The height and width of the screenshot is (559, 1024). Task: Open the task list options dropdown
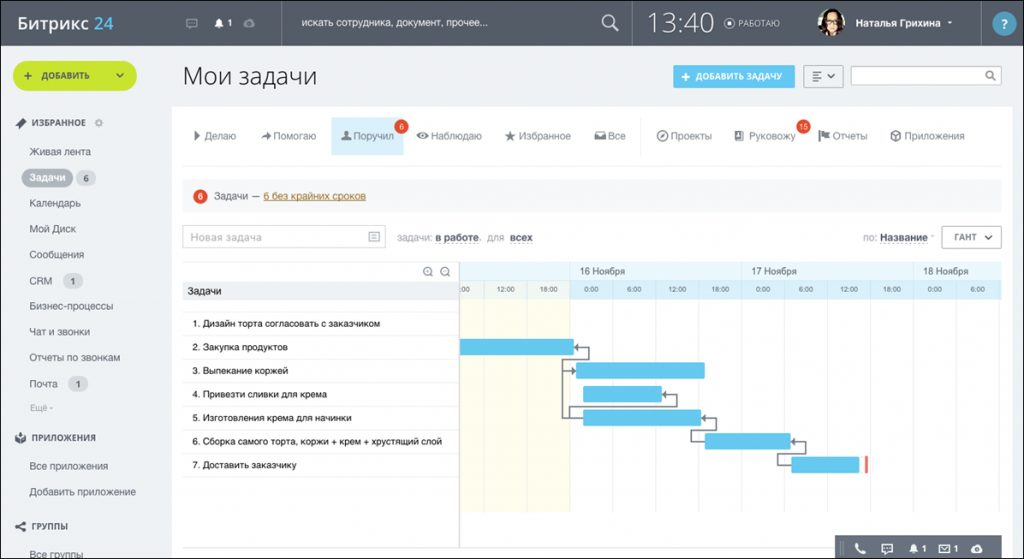[823, 76]
